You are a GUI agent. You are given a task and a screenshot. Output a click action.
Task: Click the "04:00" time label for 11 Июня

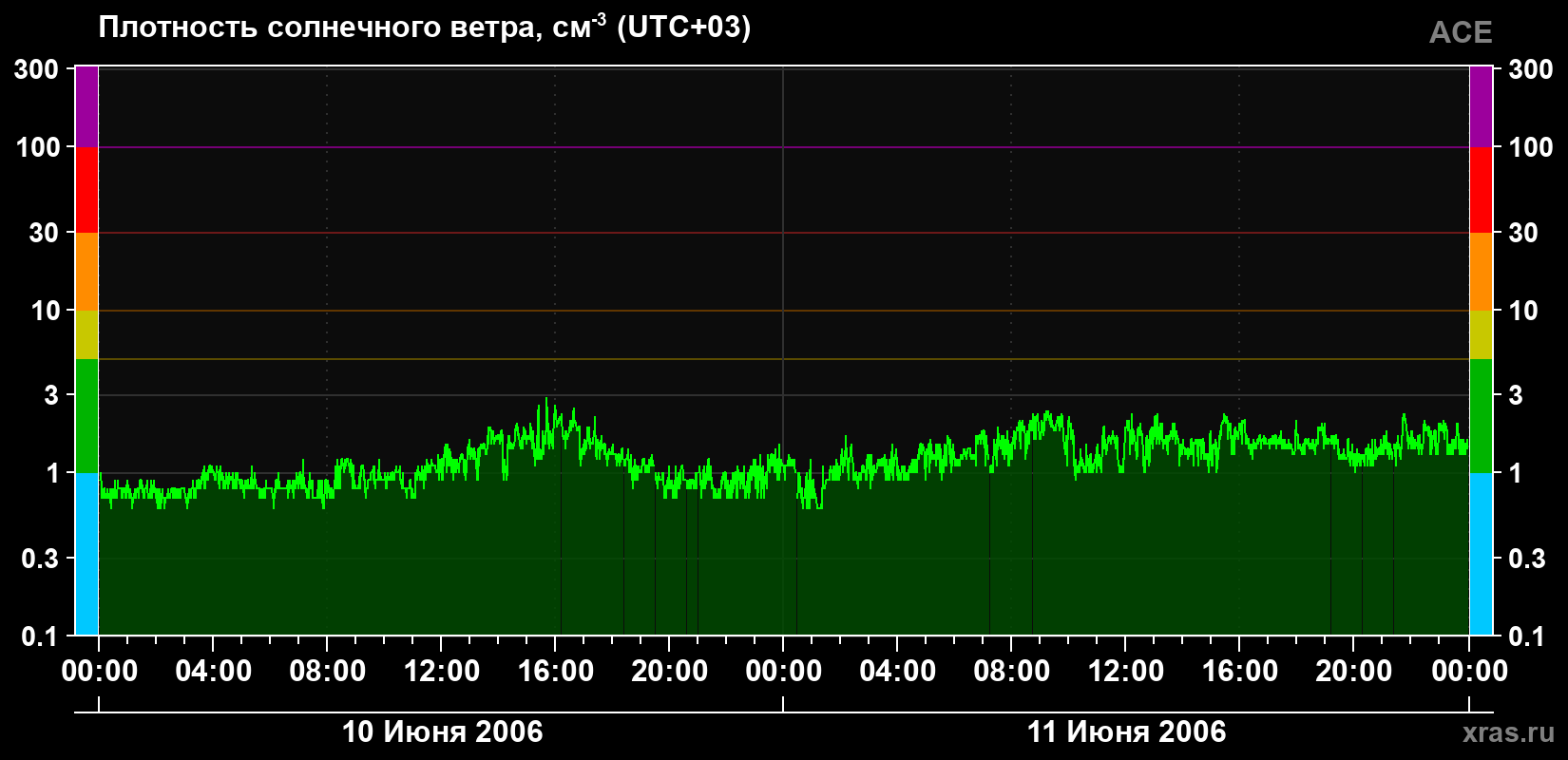pyautogui.click(x=897, y=672)
